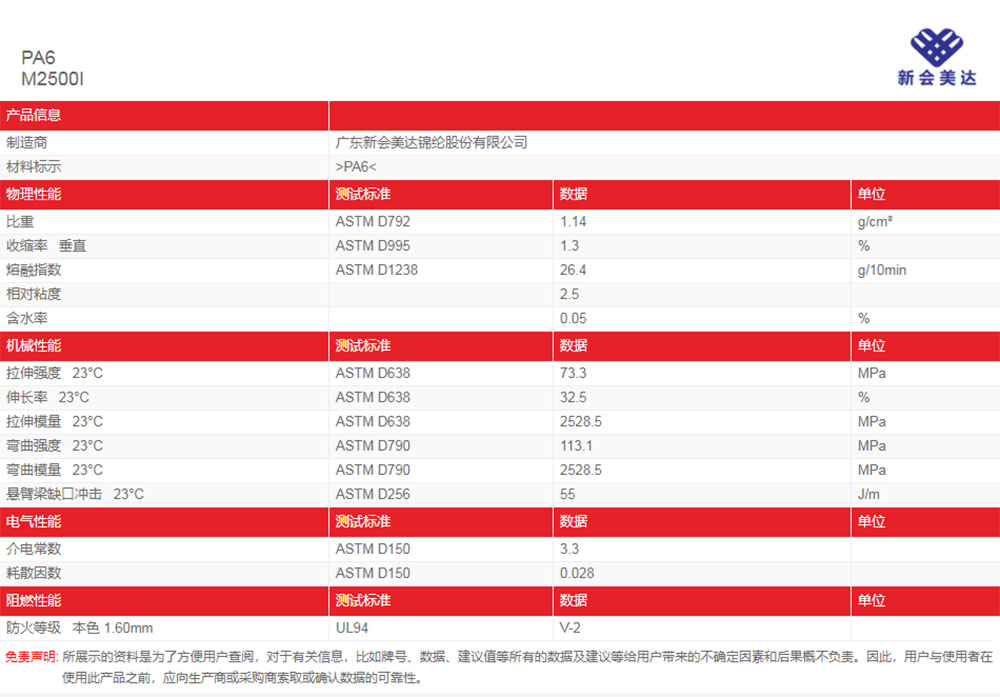Screen dimensions: 1000x697
Task: Select the ASTM D256 standard cell
Action: (x=373, y=494)
